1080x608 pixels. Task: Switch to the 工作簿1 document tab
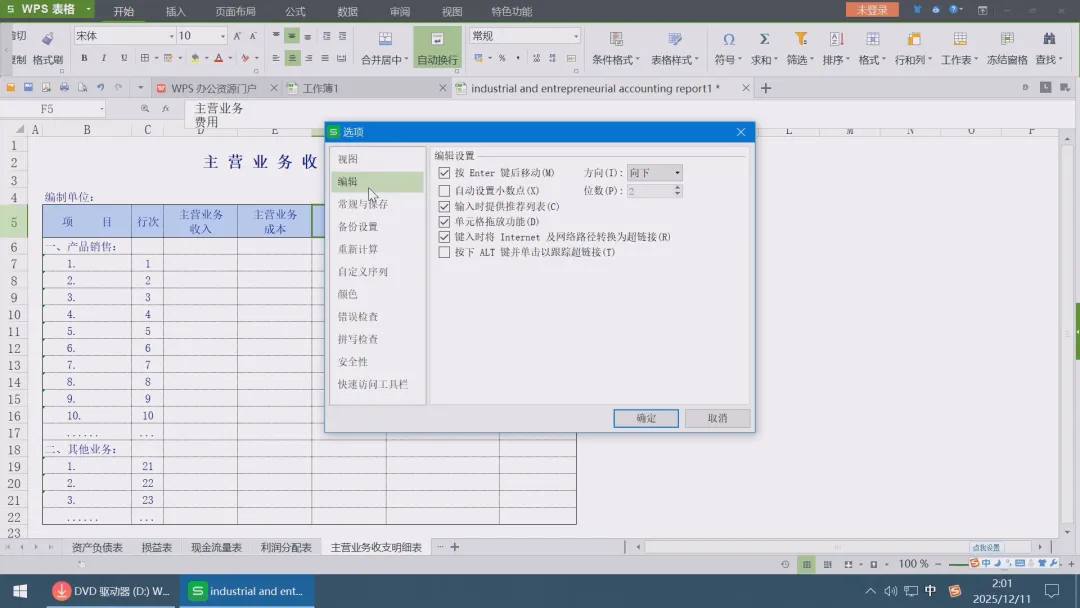pyautogui.click(x=320, y=88)
